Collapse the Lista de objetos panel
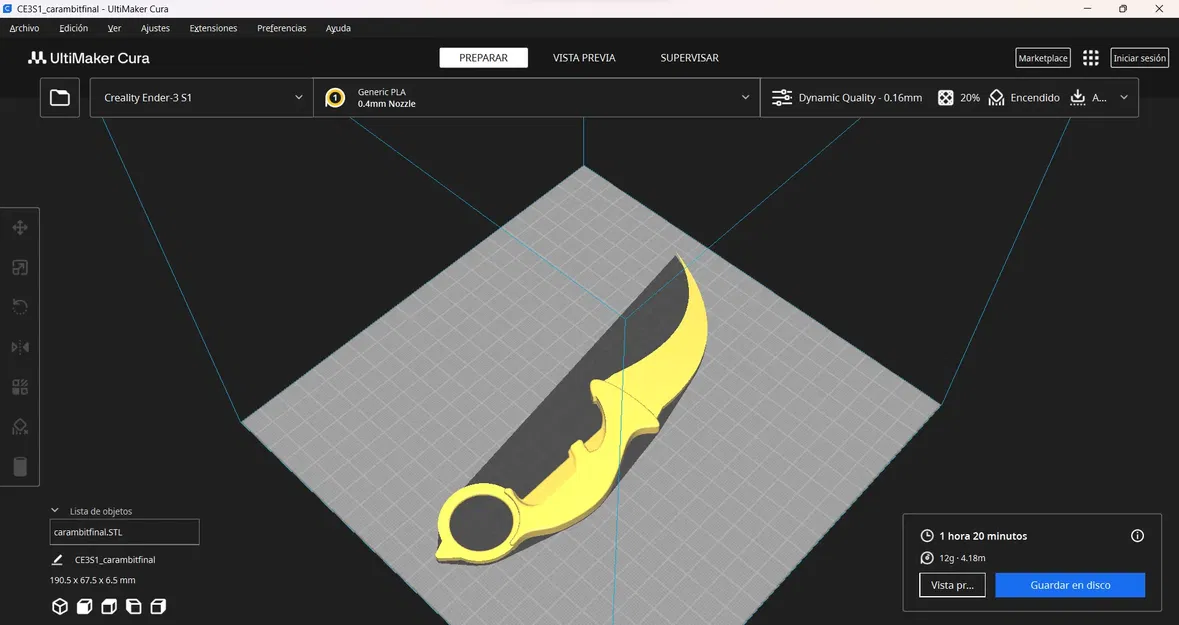Image resolution: width=1179 pixels, height=625 pixels. [x=55, y=510]
